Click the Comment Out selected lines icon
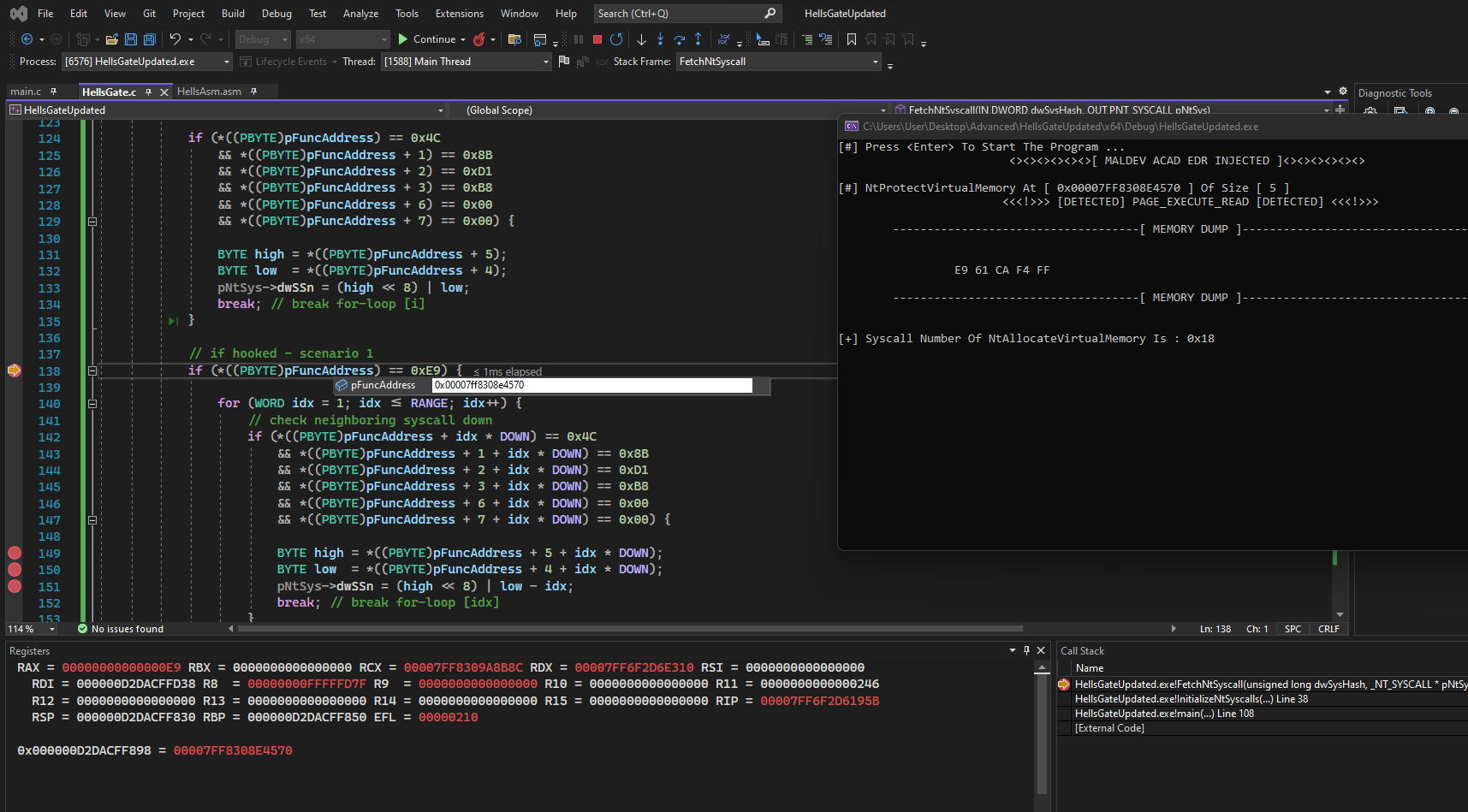 coord(806,39)
